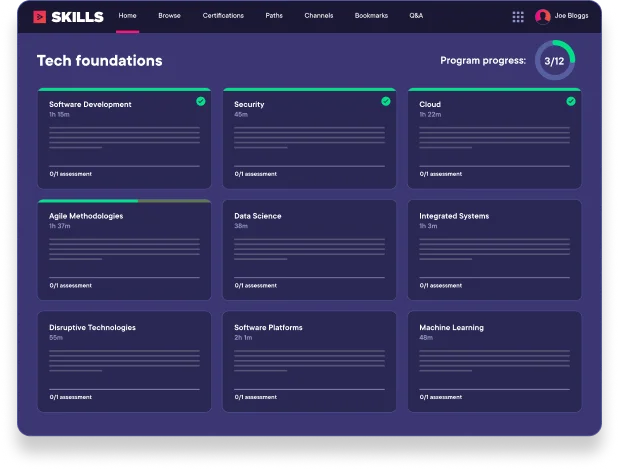Switch to Channels page
This screenshot has height=470, width=619.
point(318,17)
